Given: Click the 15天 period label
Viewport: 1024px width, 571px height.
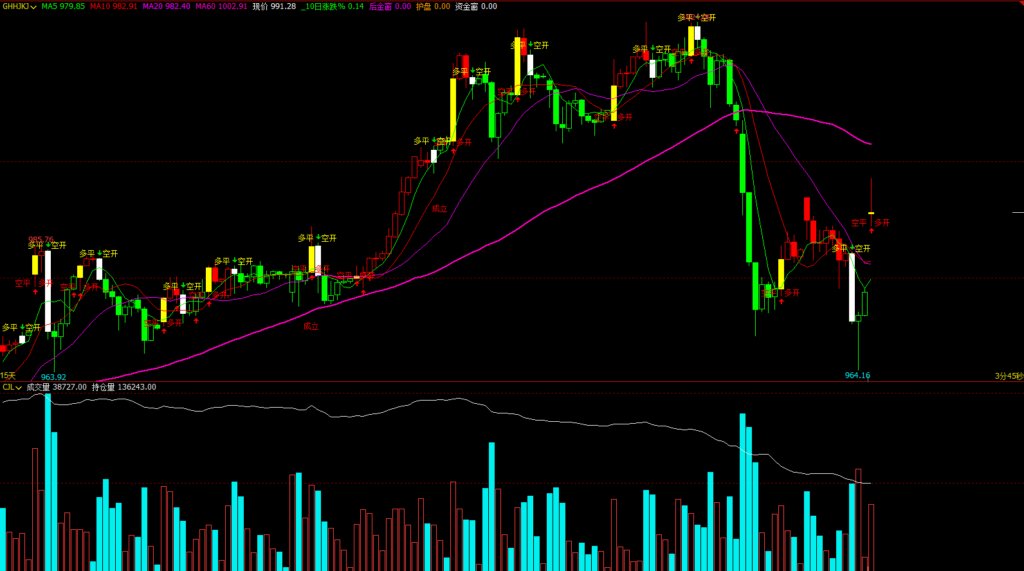Looking at the screenshot, I should [9, 376].
